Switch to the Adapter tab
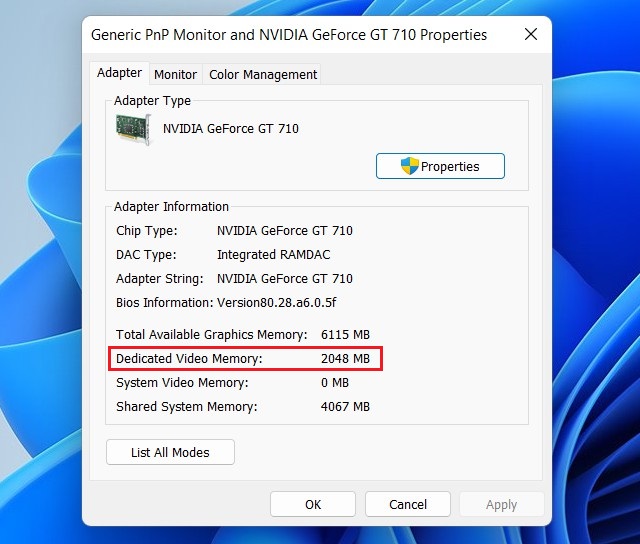The image size is (640, 544). click(120, 73)
